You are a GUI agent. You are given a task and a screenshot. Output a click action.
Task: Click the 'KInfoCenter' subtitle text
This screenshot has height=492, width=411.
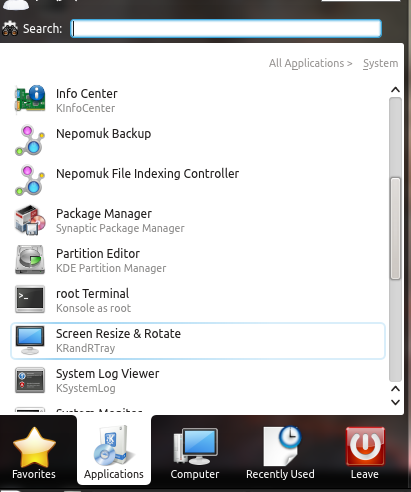coord(85,108)
